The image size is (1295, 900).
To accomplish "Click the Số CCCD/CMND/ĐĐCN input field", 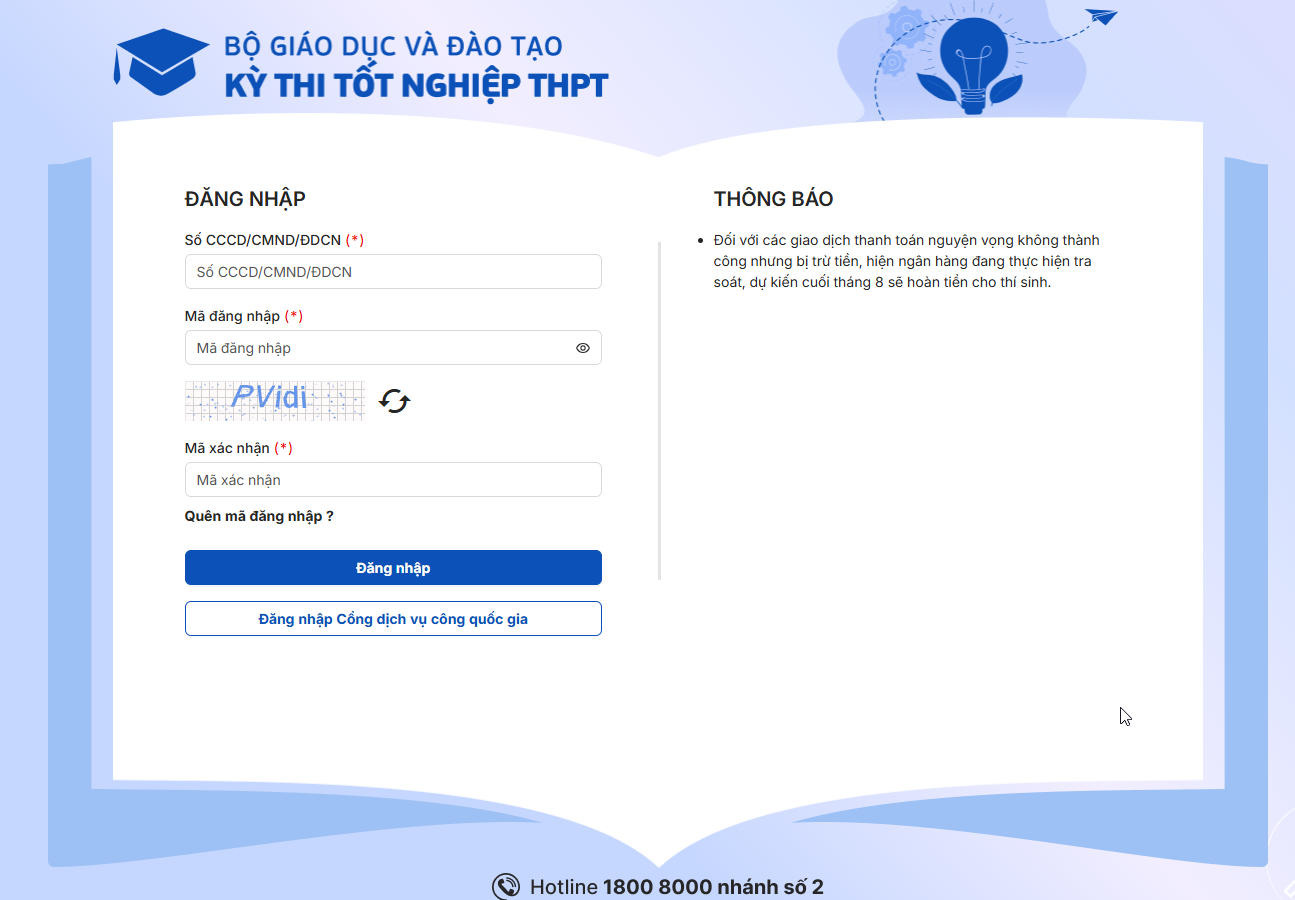I will (393, 271).
